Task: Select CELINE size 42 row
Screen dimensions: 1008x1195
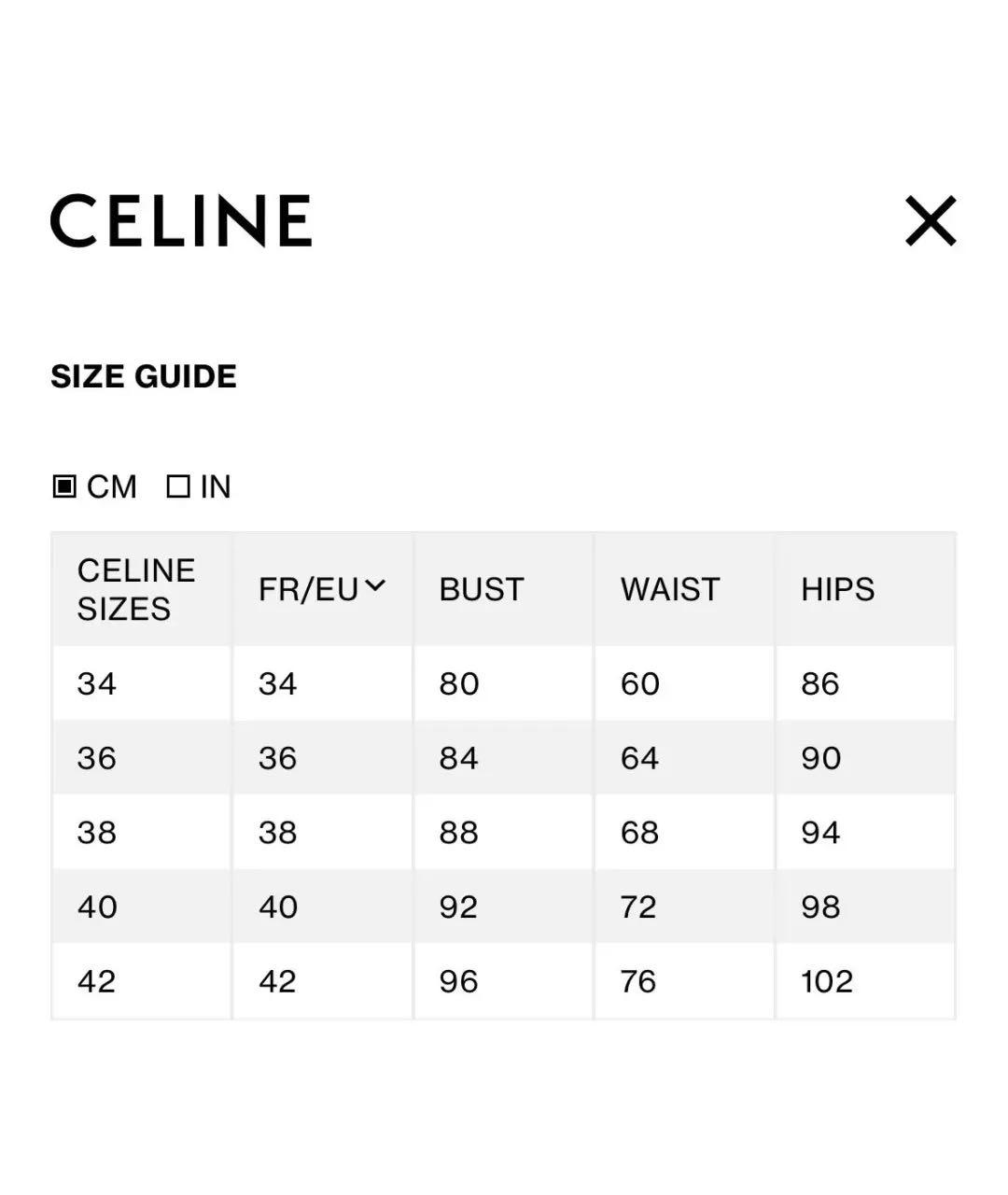Action: point(96,981)
